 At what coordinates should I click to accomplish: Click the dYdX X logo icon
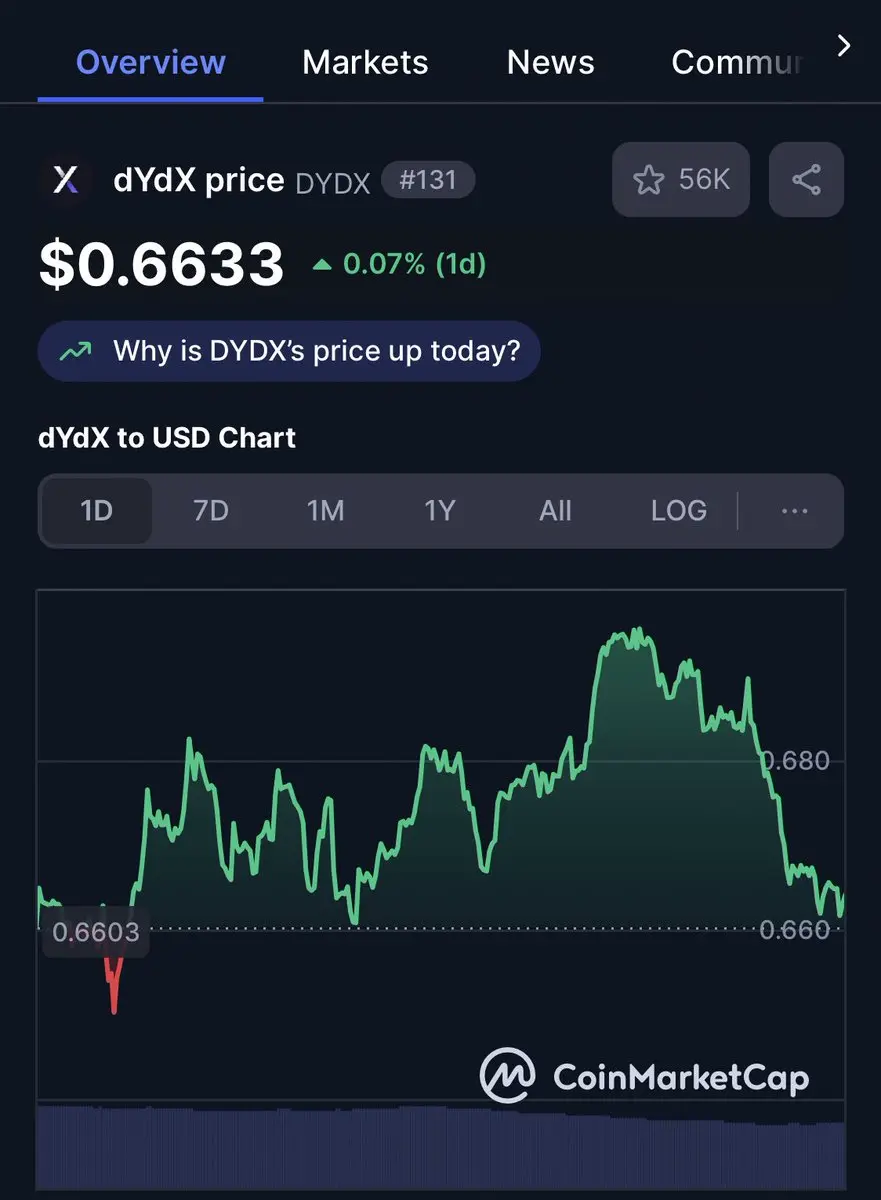(x=66, y=180)
